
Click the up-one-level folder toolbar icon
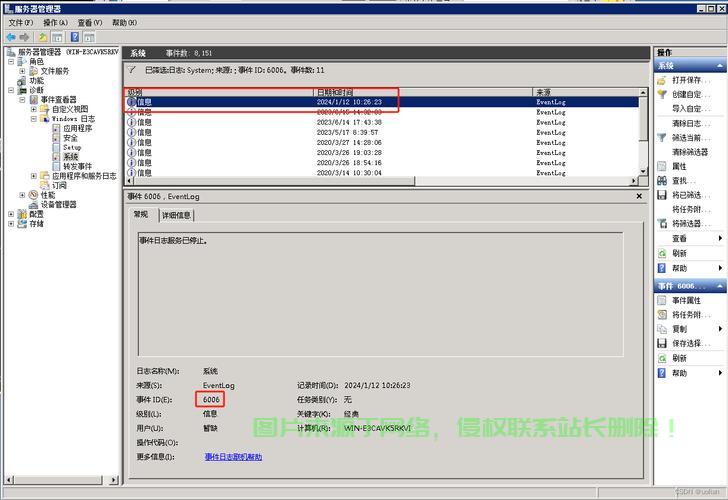[43, 37]
